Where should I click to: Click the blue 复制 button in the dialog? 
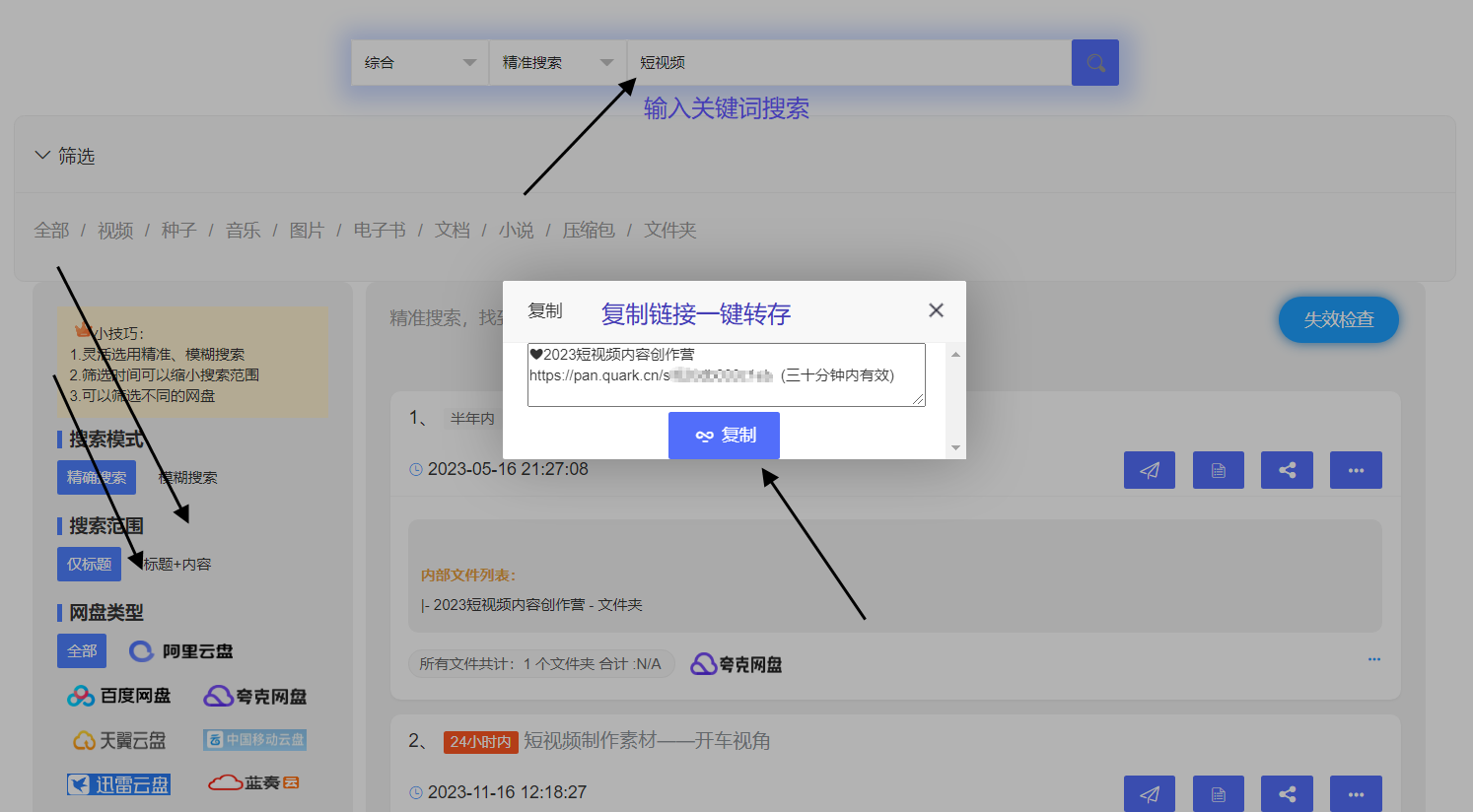coord(724,436)
